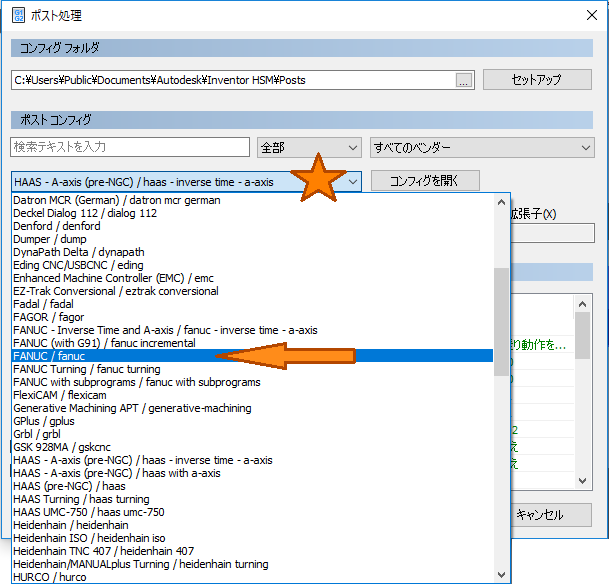This screenshot has width=609, height=584.
Task: Select FANUC Turning entry
Action: pos(252,369)
